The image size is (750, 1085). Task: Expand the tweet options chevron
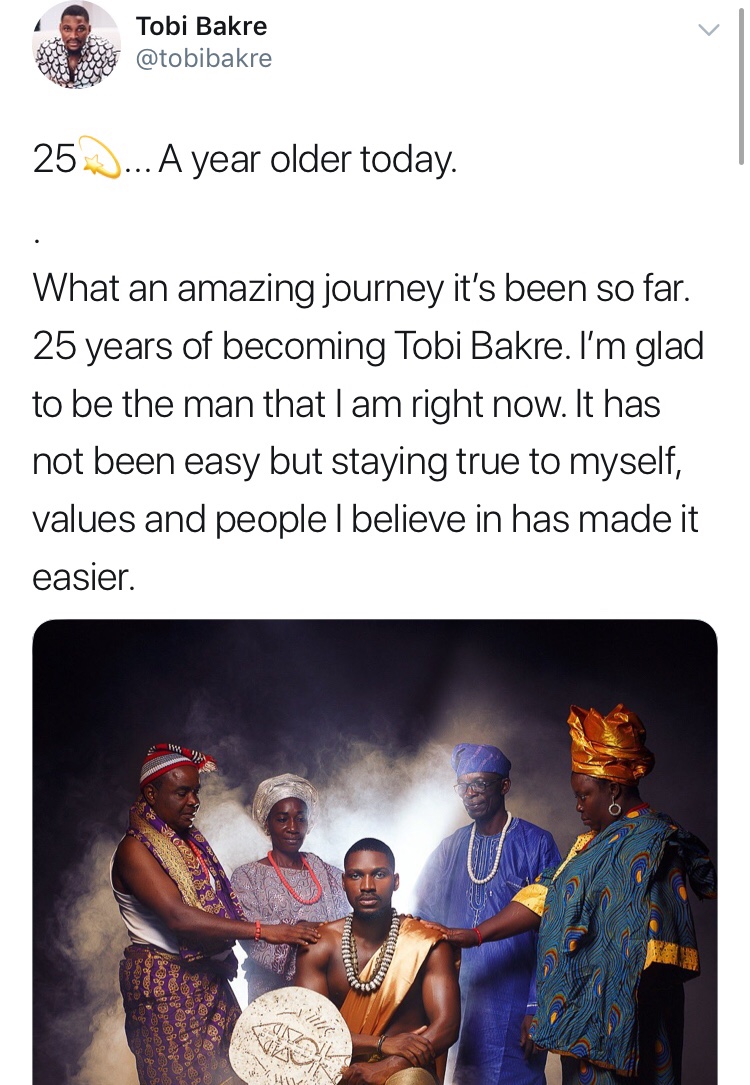coord(708,30)
